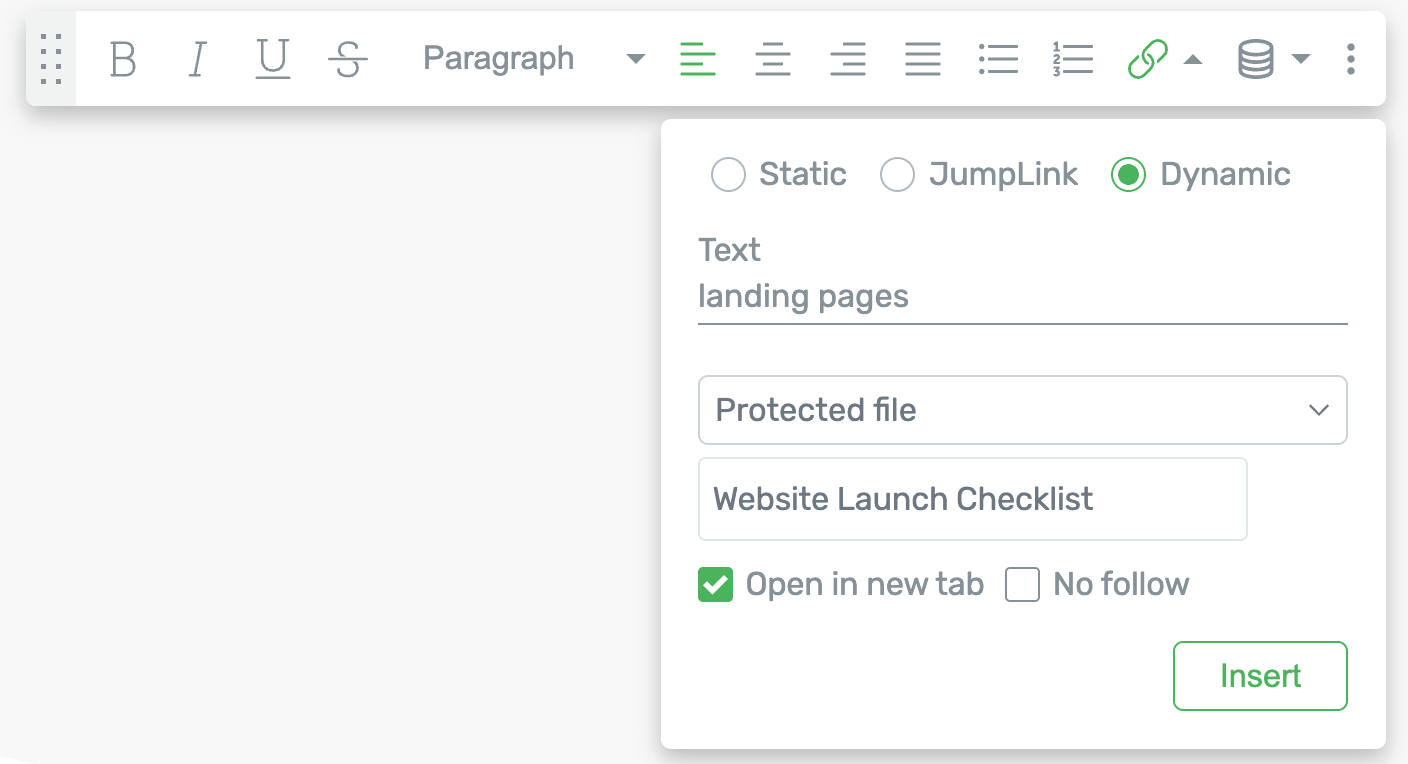Underline the selected text

tap(272, 59)
